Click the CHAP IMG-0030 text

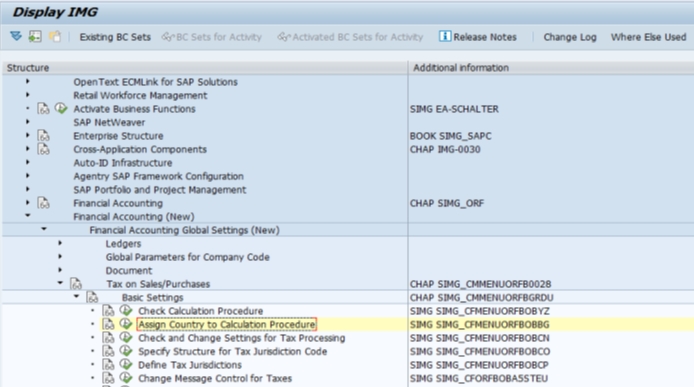pyautogui.click(x=445, y=150)
